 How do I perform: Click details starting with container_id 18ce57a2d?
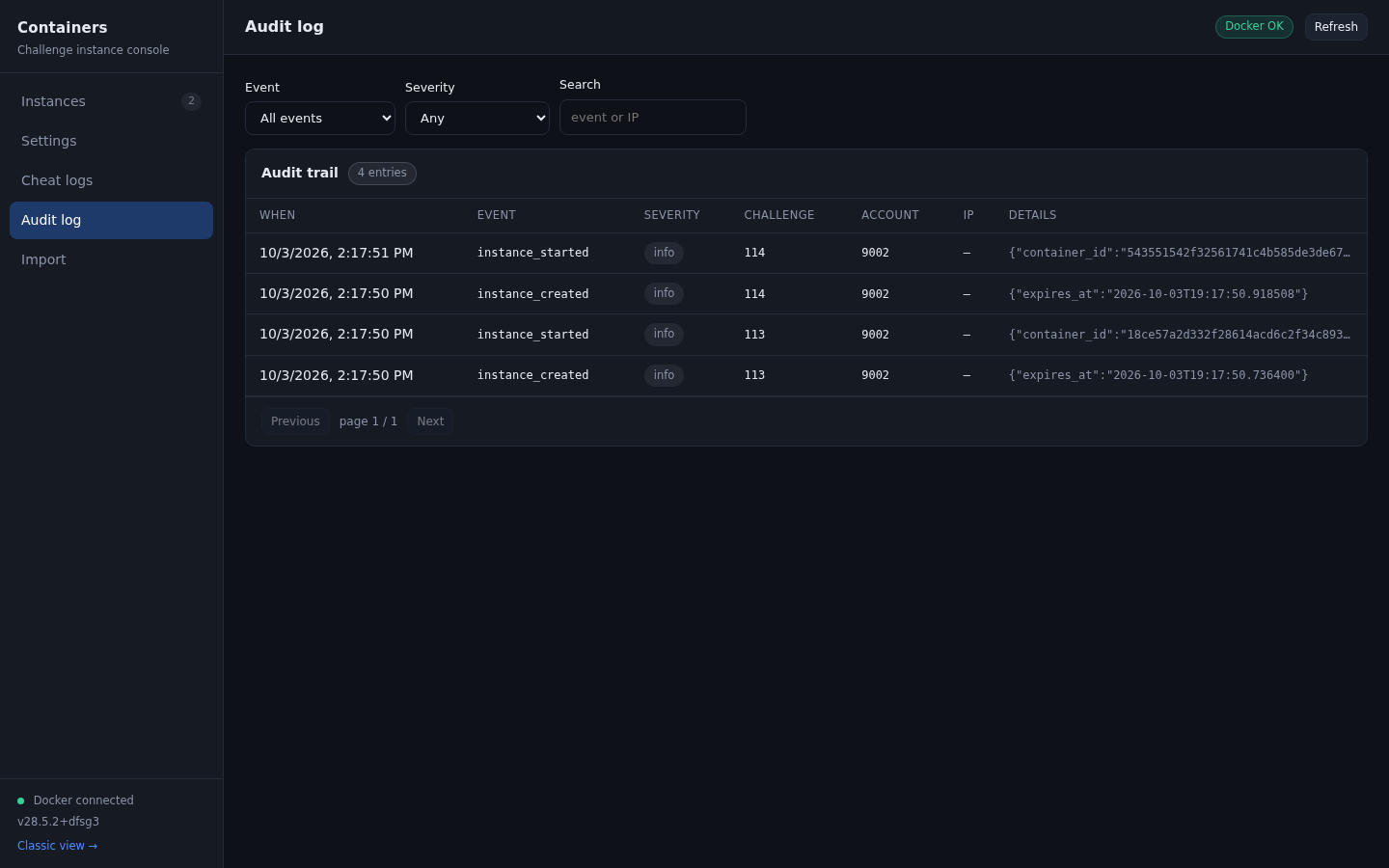[1180, 335]
